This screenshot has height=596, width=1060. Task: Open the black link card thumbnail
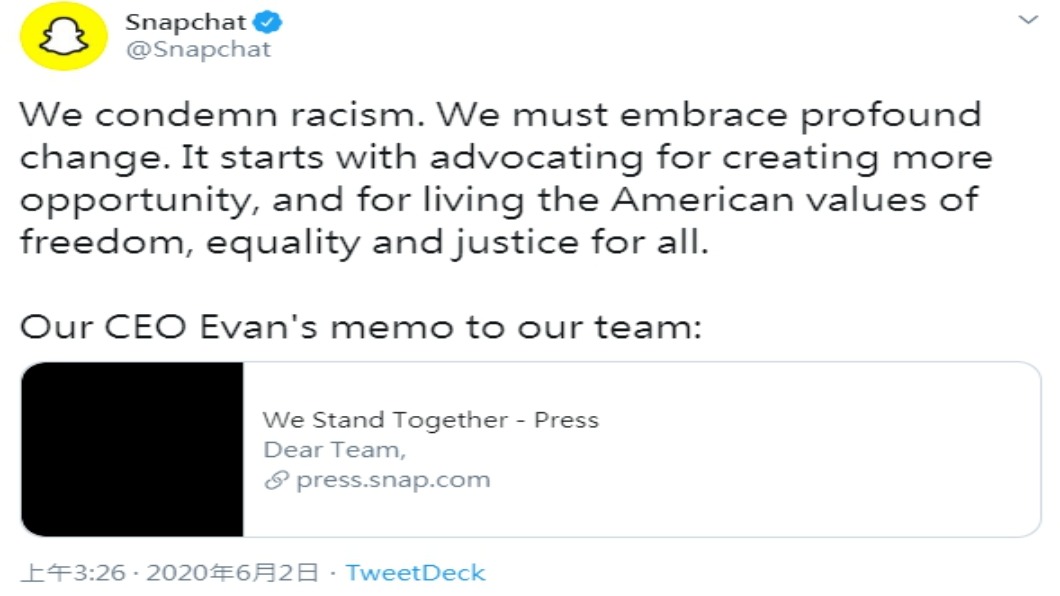point(132,449)
